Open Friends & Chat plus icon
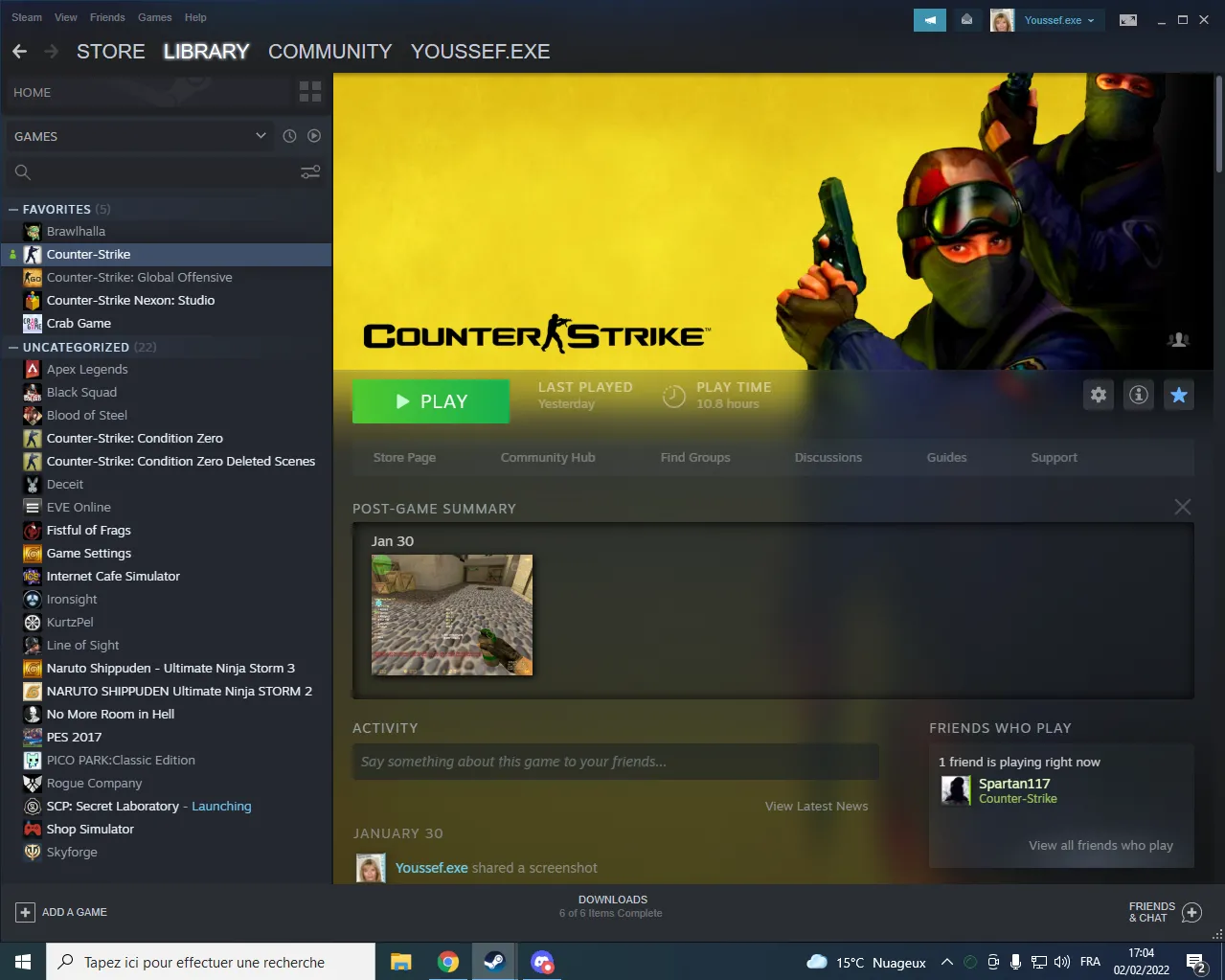Viewport: 1225px width, 980px height. click(1192, 912)
